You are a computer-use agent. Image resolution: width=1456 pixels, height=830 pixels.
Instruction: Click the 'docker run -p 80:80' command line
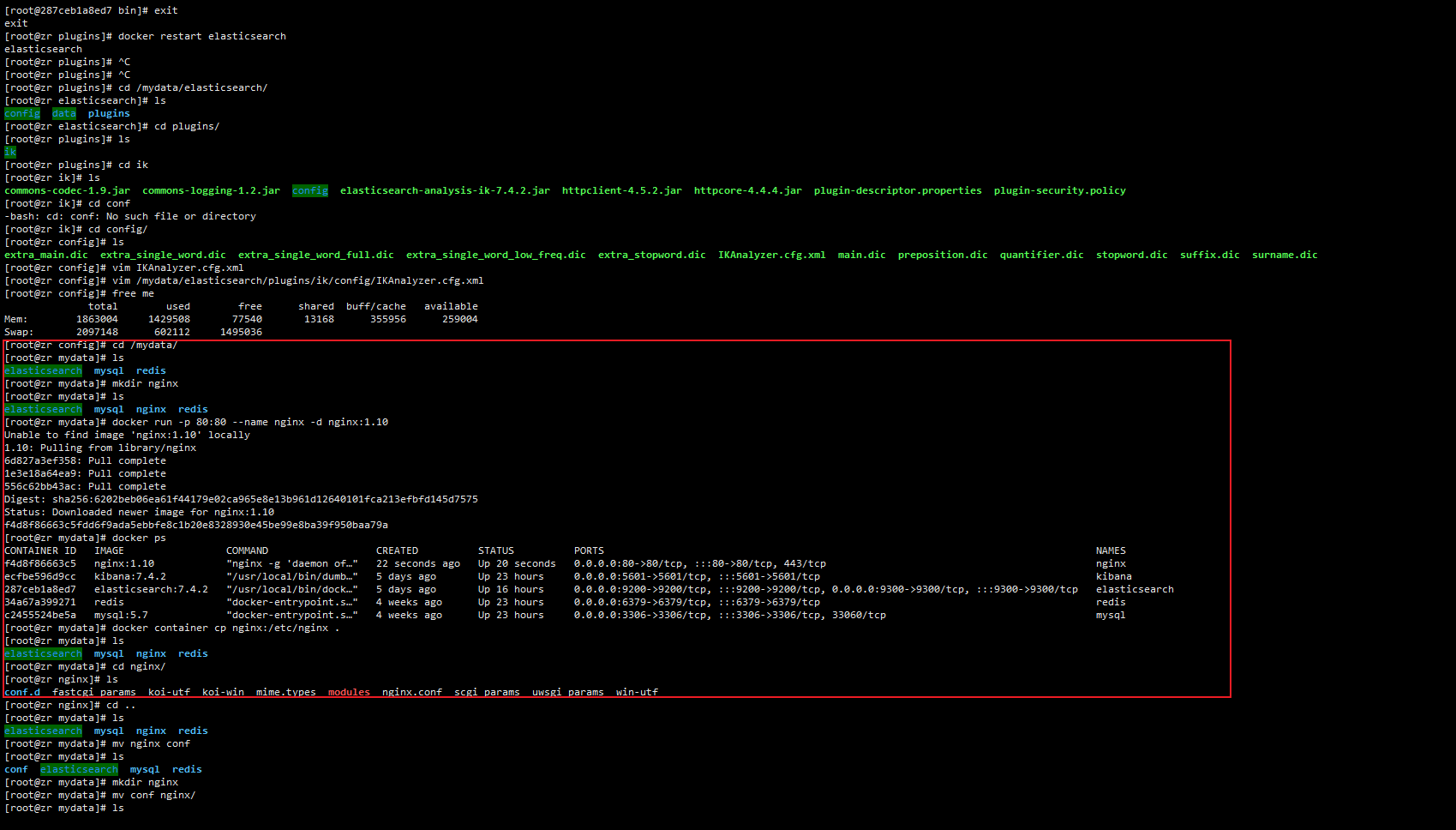coord(250,422)
